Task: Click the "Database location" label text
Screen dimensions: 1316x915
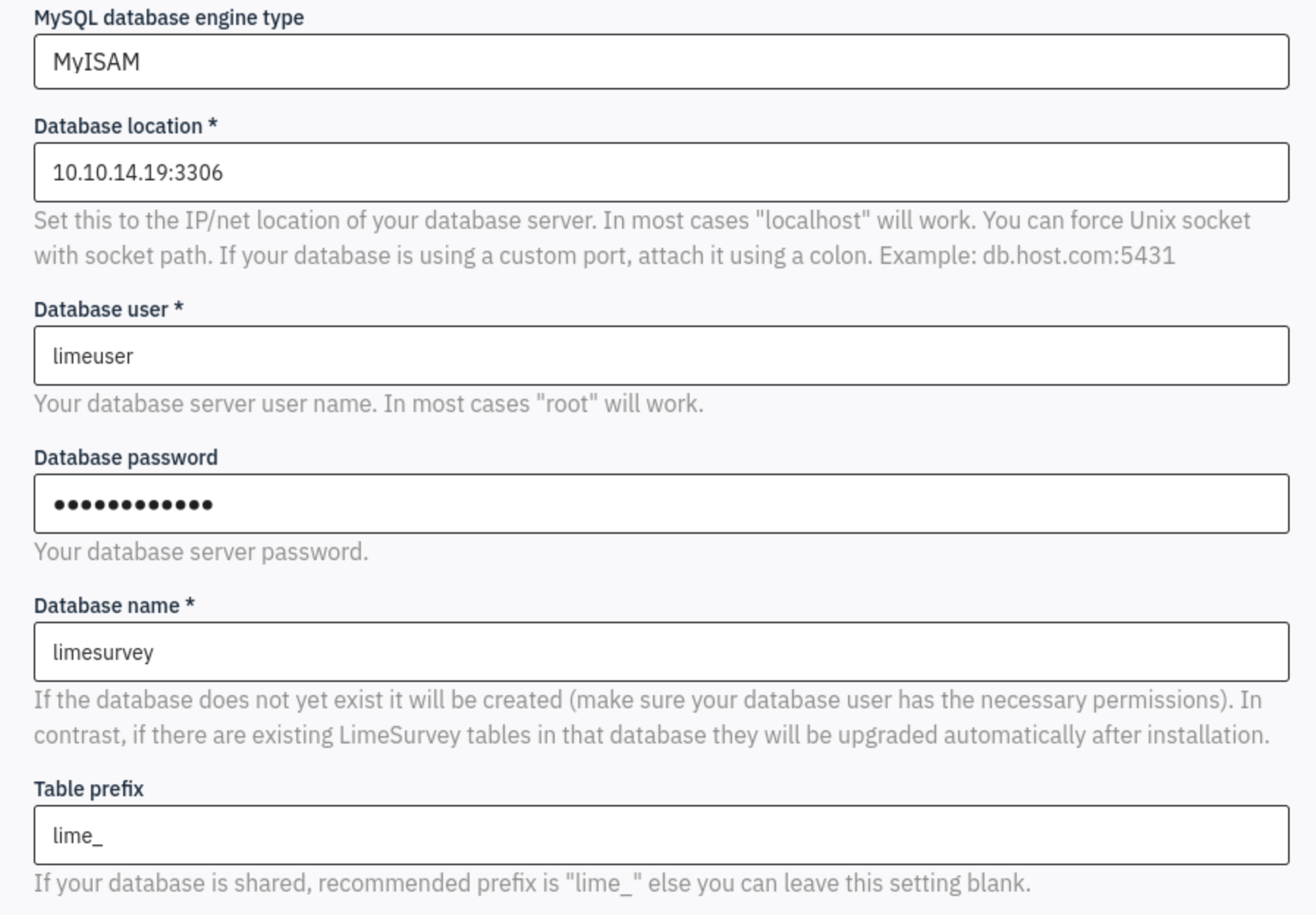Action: tap(118, 126)
